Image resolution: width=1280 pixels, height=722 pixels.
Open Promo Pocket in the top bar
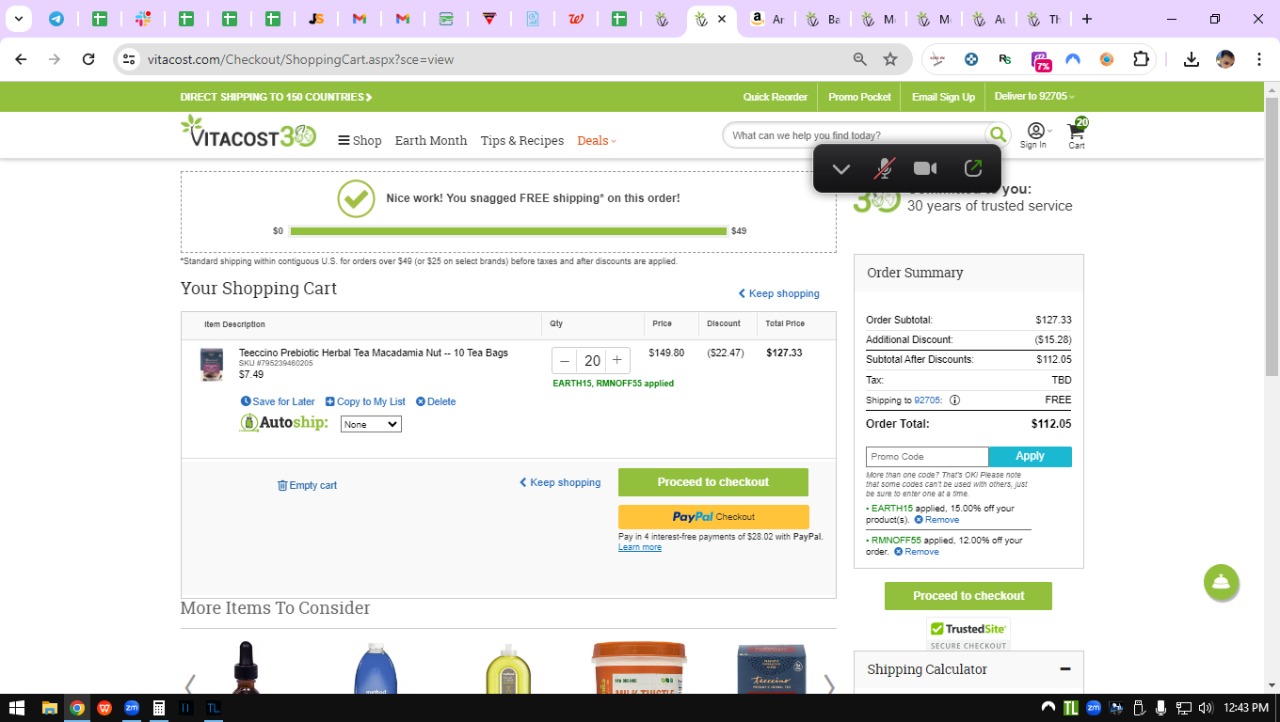pyautogui.click(x=860, y=97)
